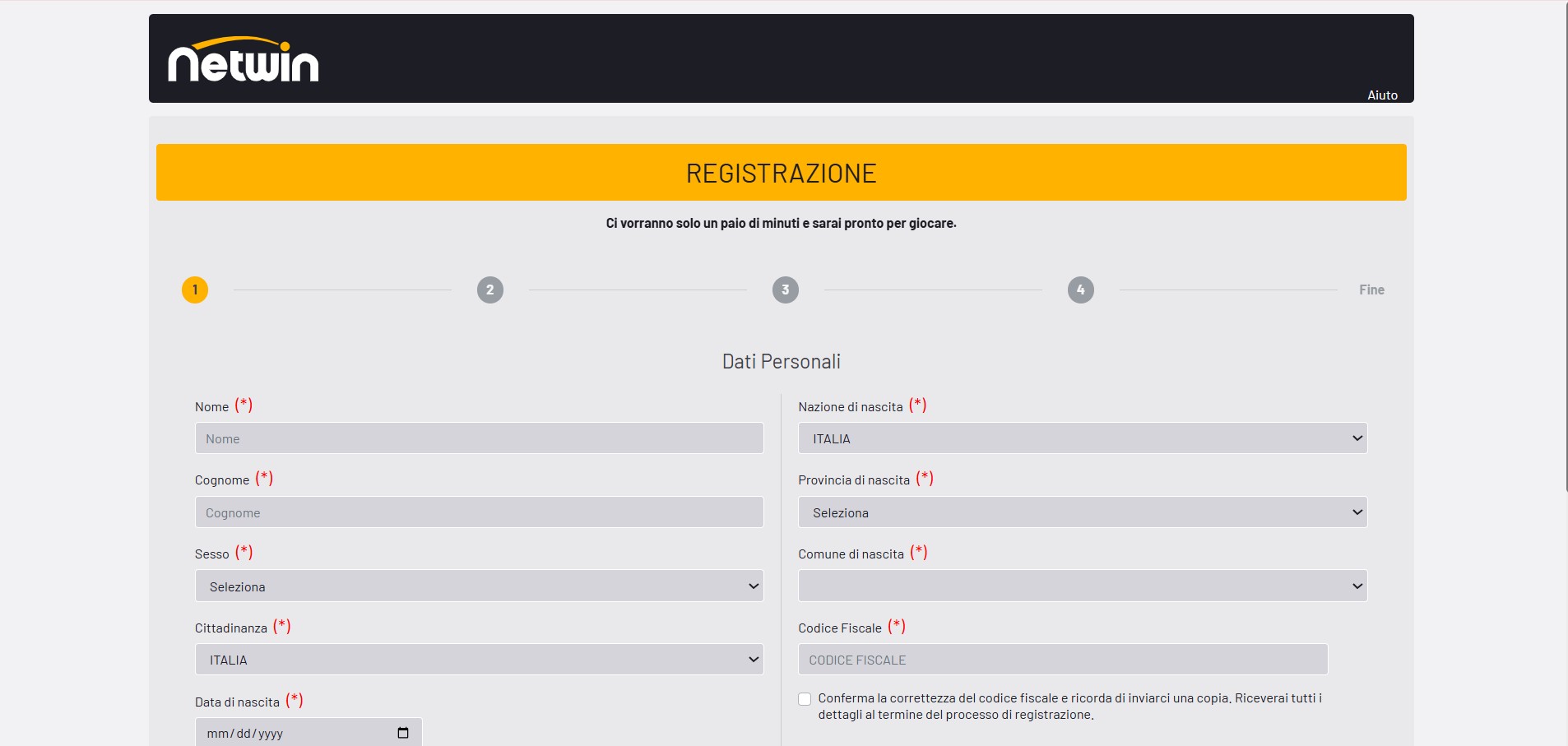Click the Fine step label
Screen dimensions: 1568x746
(x=1371, y=290)
